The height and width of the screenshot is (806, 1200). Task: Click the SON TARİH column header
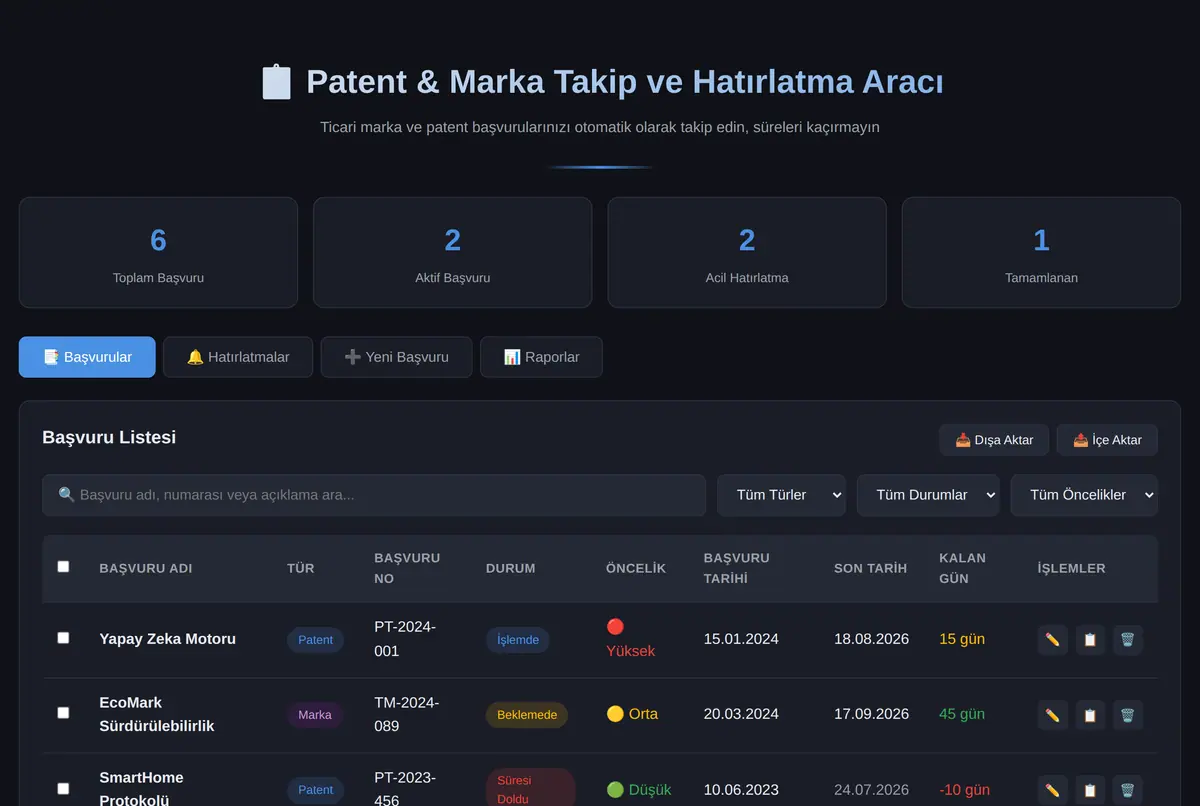(x=870, y=568)
